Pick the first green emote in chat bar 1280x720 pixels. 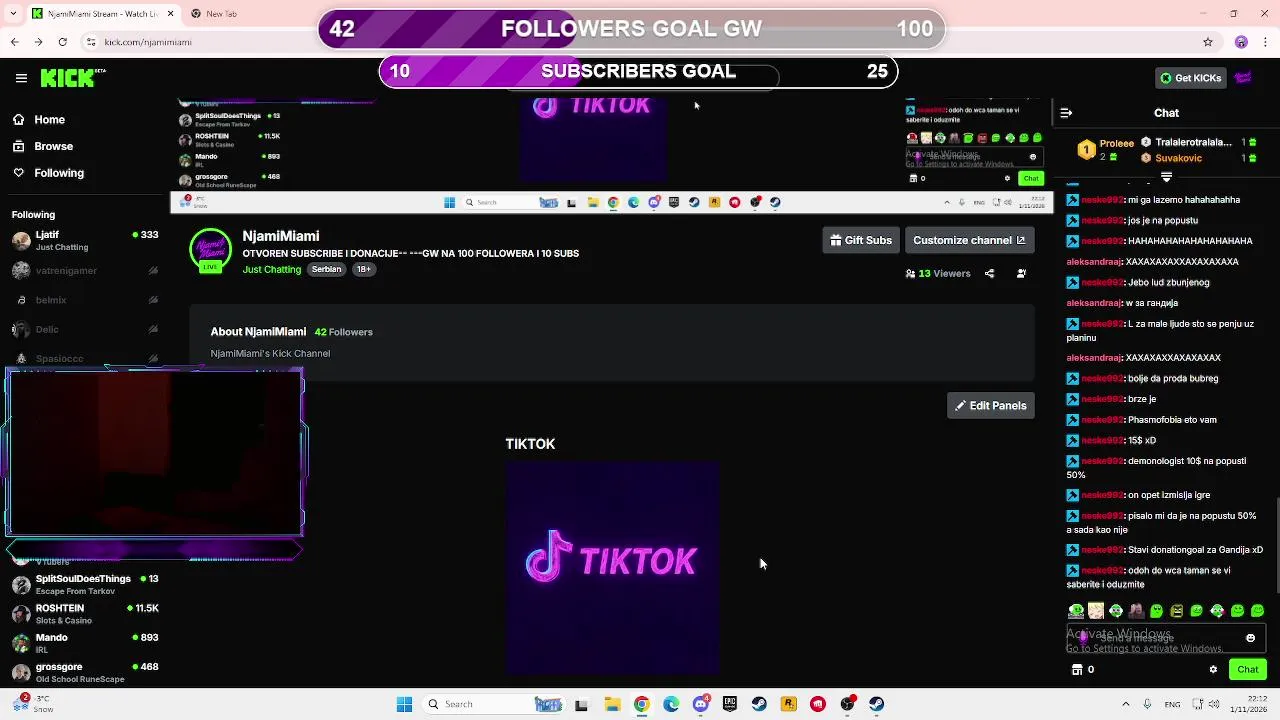(1076, 611)
